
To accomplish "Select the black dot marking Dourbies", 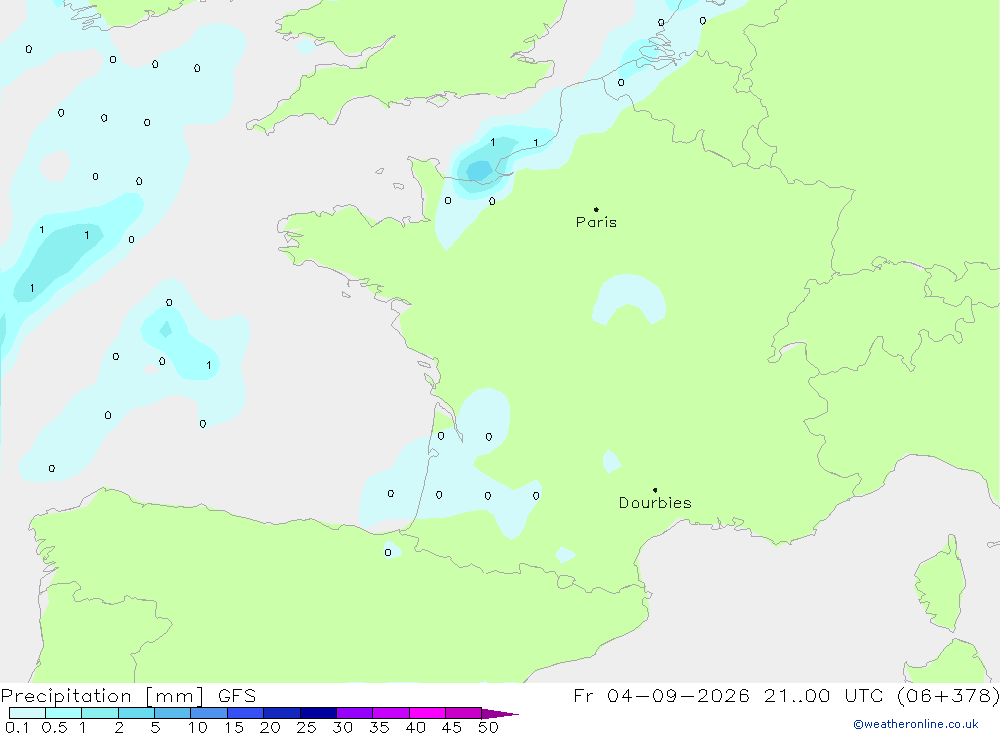I will click(655, 490).
